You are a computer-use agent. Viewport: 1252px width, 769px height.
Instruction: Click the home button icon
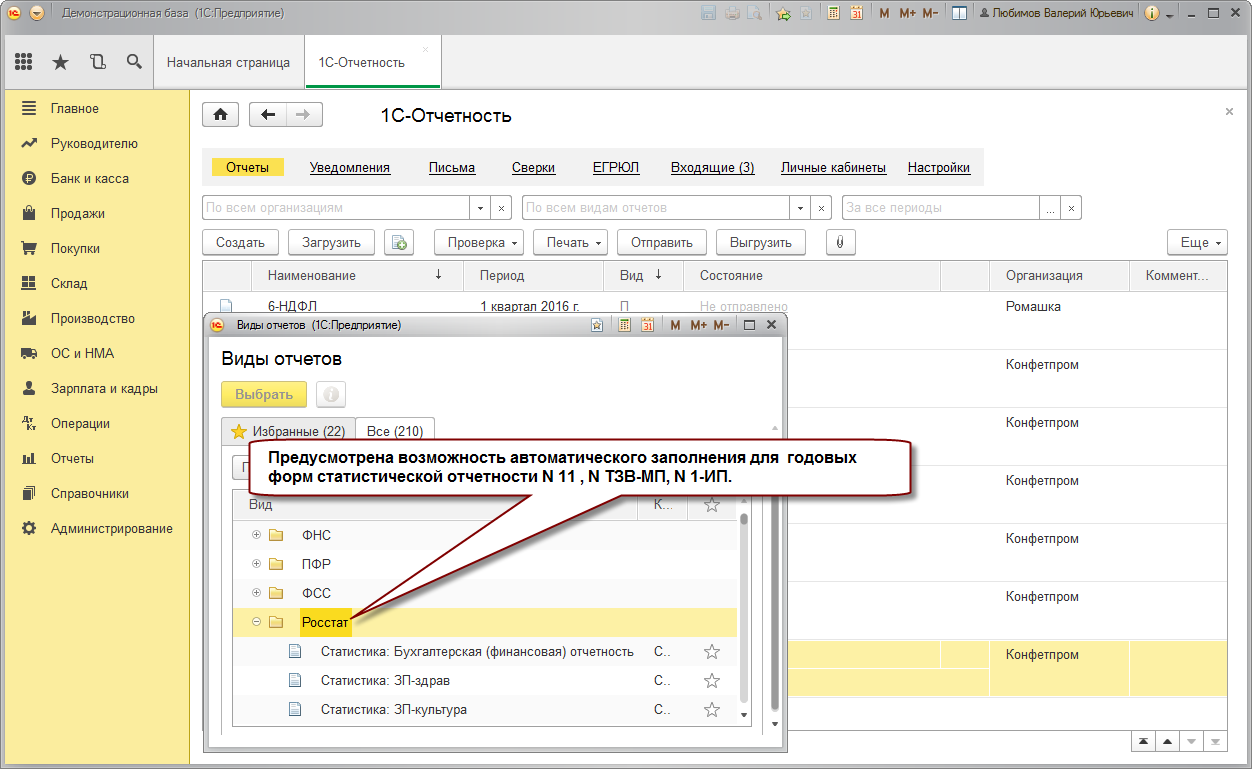click(x=220, y=115)
